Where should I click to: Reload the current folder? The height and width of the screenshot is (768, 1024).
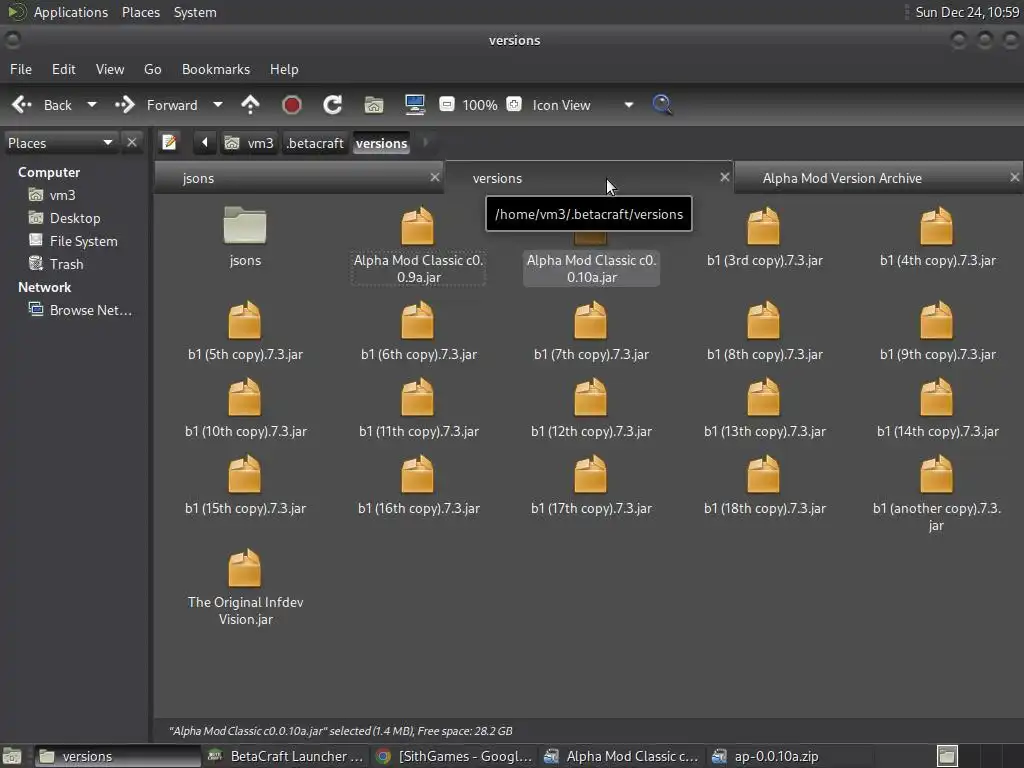(332, 104)
